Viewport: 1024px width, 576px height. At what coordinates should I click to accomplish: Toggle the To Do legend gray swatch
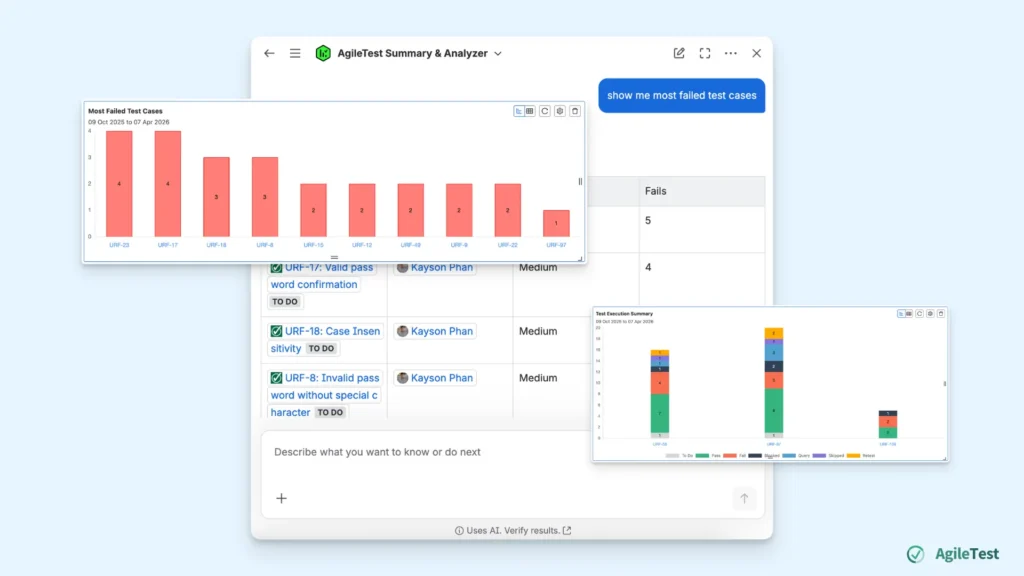point(673,456)
